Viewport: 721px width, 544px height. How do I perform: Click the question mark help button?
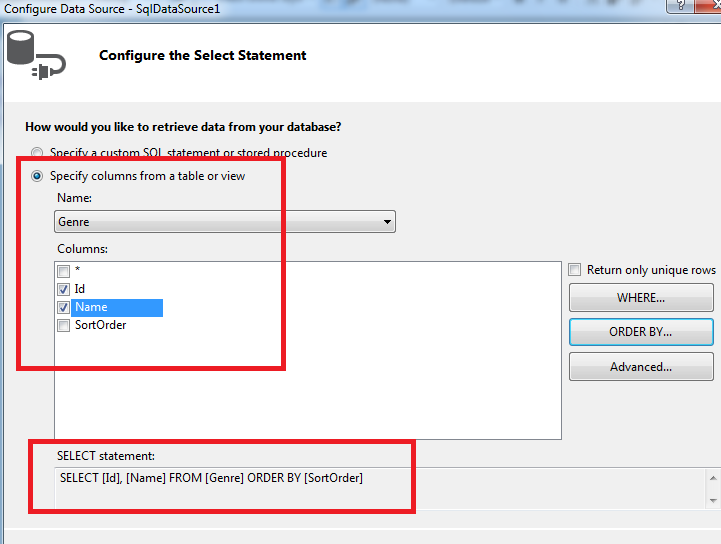pyautogui.click(x=680, y=6)
